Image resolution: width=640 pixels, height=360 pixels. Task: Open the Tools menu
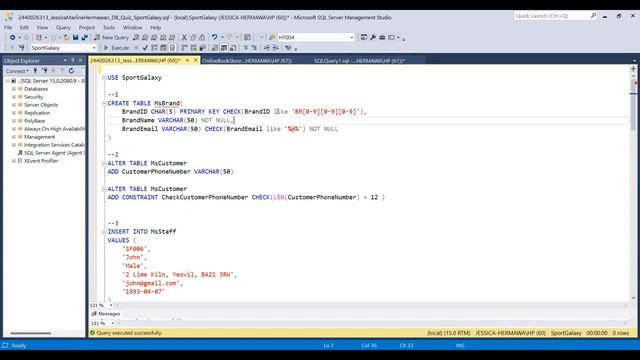click(x=109, y=27)
